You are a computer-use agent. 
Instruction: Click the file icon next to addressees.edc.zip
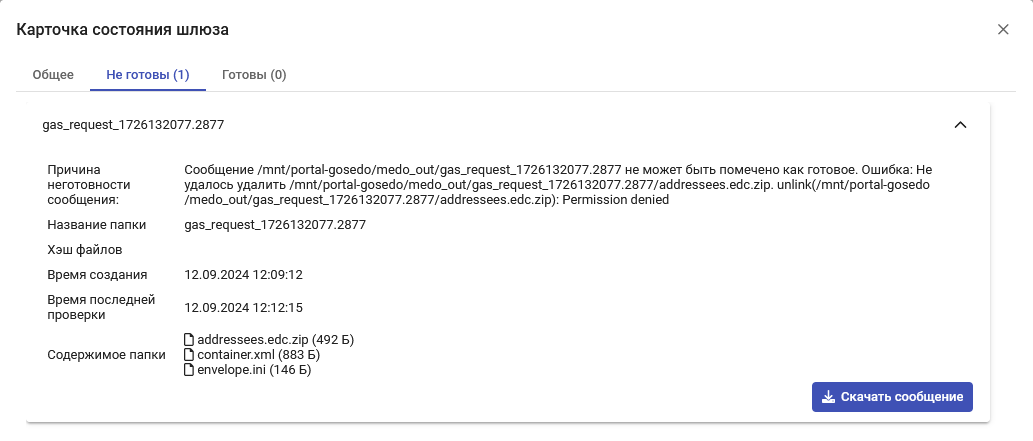189,340
